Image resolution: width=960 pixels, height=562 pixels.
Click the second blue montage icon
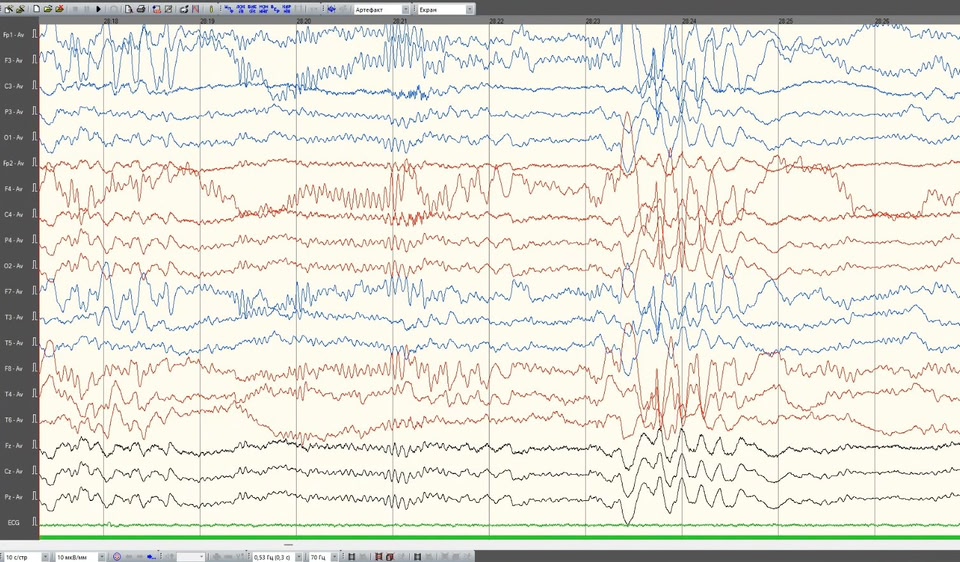241,9
